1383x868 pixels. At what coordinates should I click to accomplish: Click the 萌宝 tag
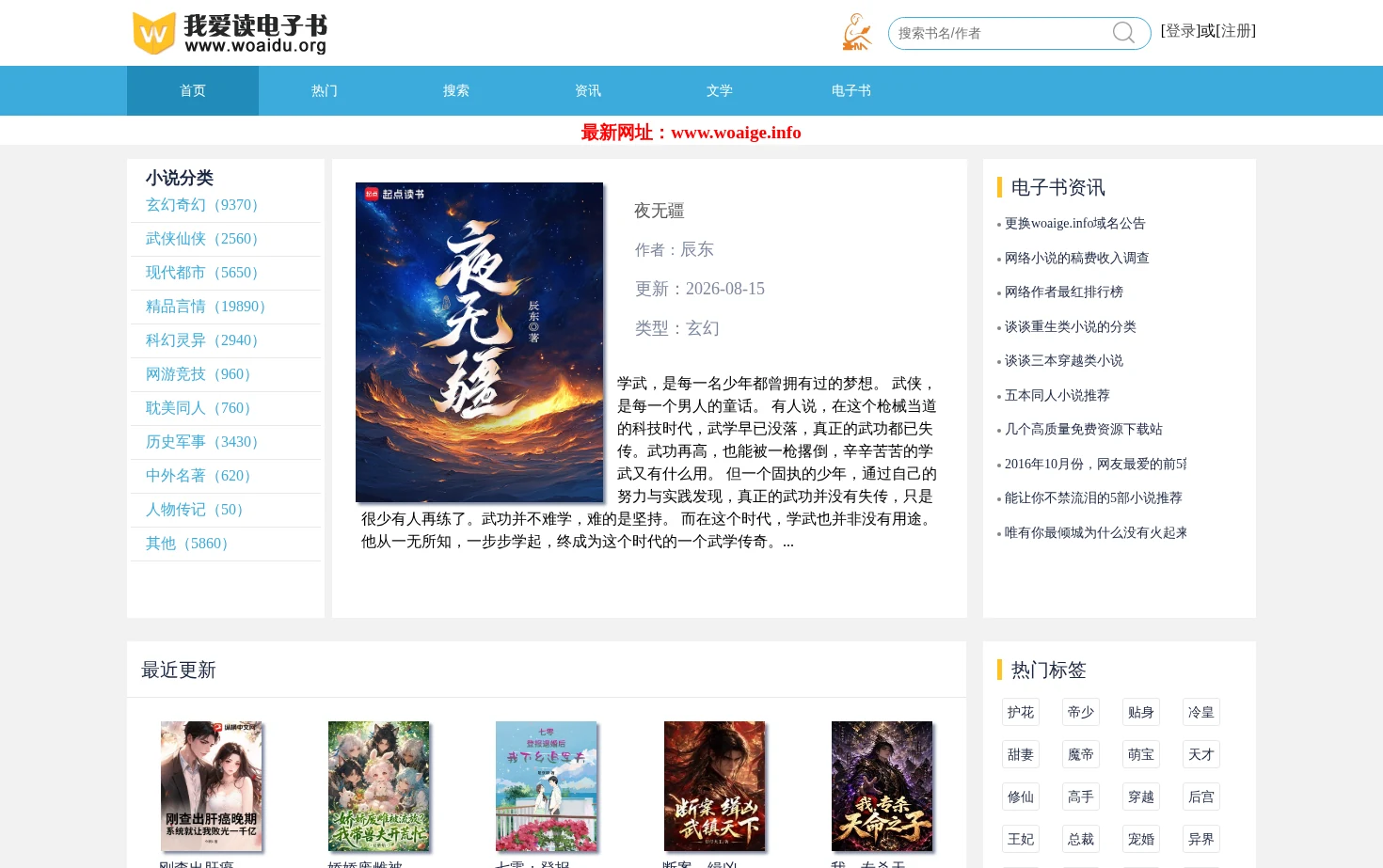(x=1141, y=754)
